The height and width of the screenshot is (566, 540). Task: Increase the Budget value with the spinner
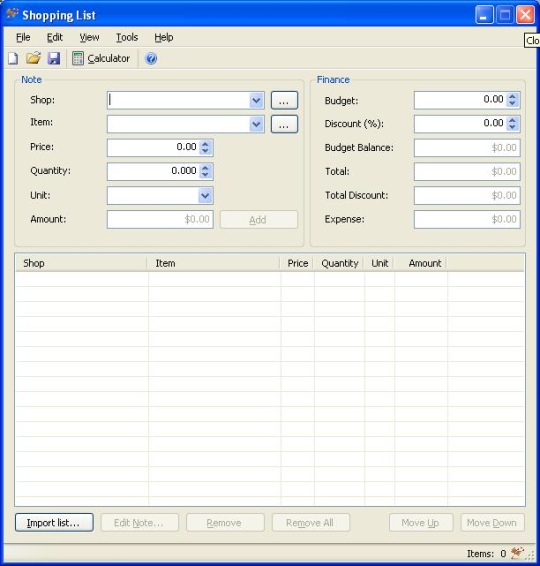[x=512, y=96]
